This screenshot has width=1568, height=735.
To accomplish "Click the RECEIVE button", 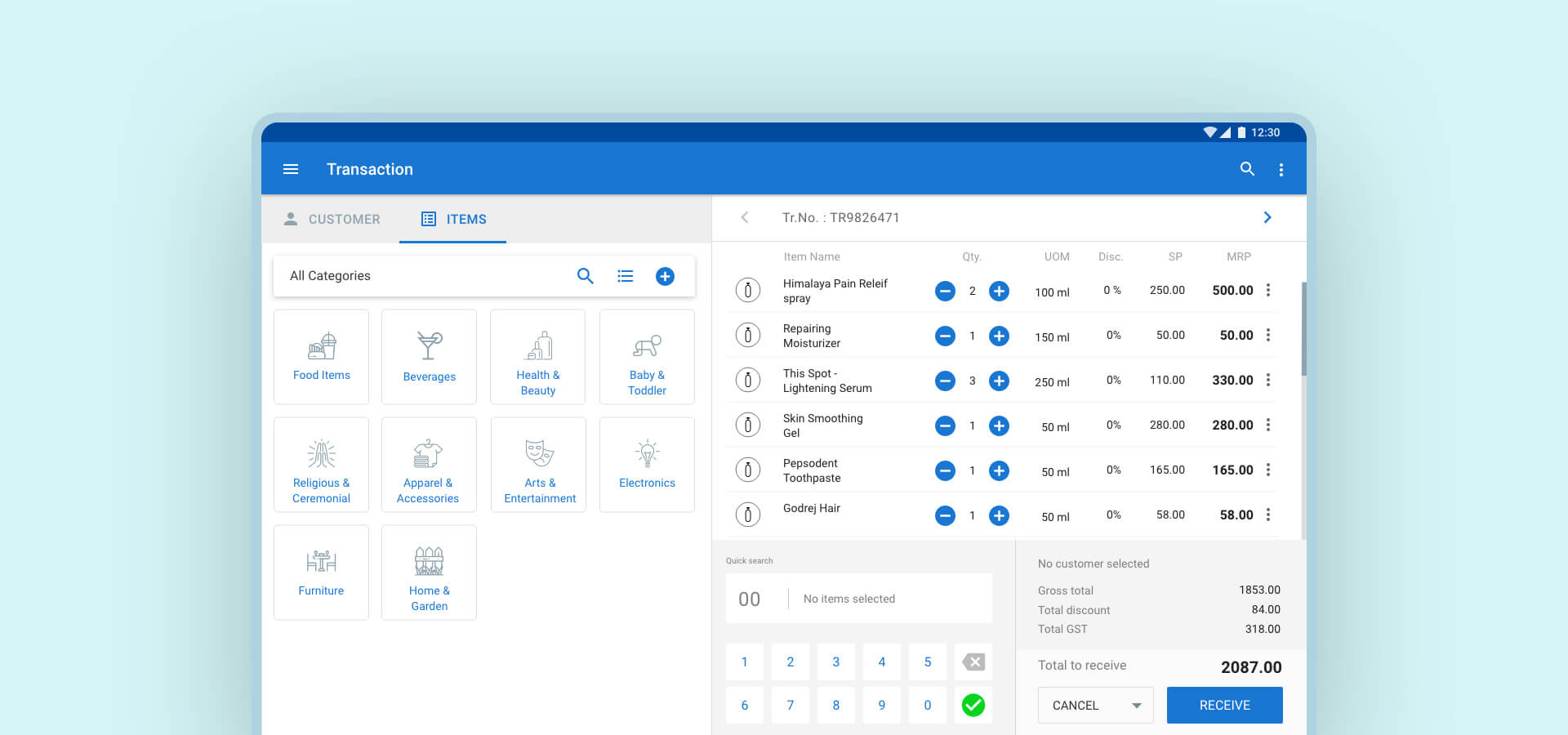I will tap(1224, 705).
